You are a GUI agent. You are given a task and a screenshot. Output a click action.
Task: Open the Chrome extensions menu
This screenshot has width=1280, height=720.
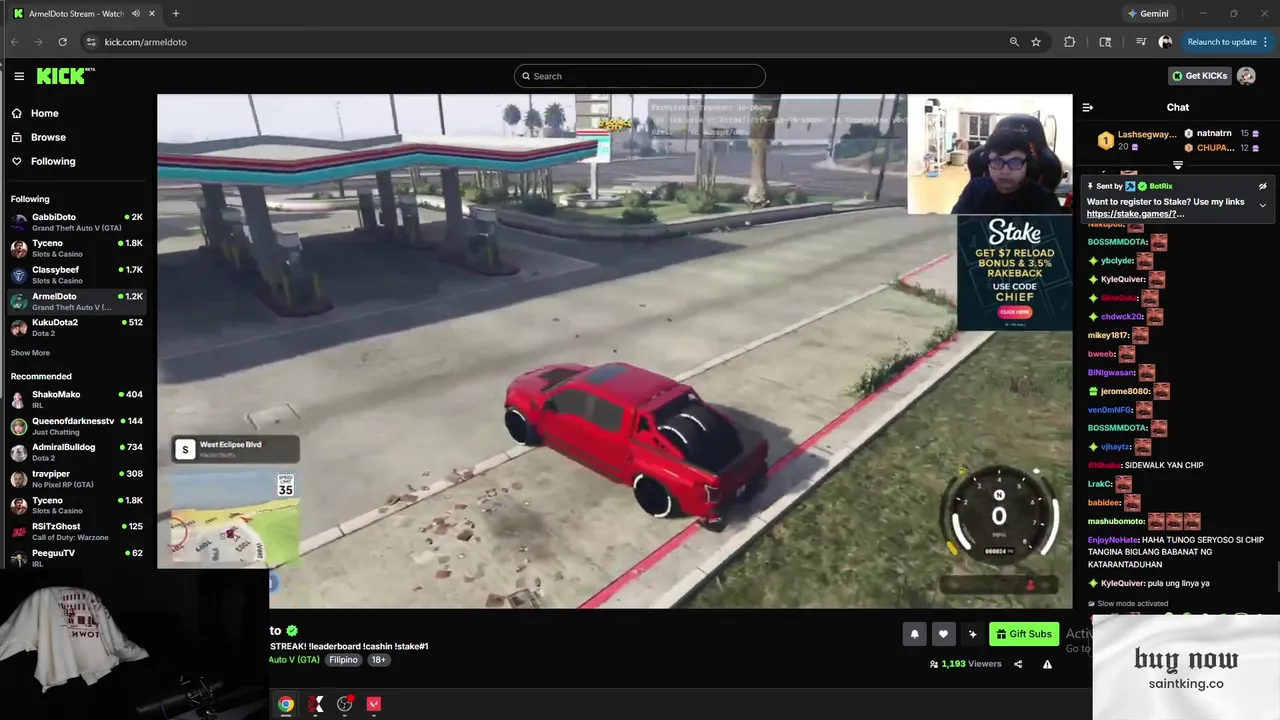tap(1070, 42)
